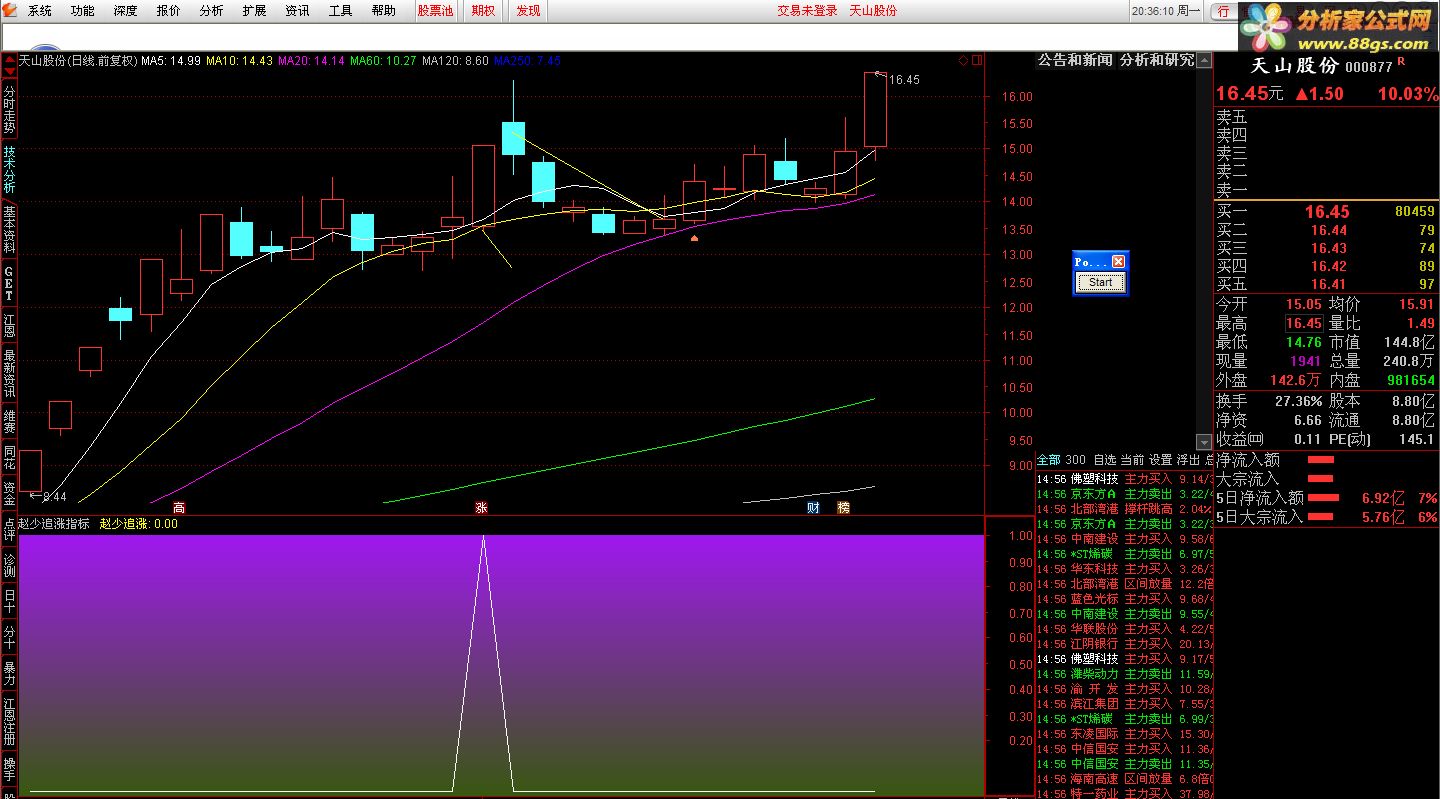Switch to the 资金 sidebar tab
Viewport: 1440px width, 799px height.
click(x=9, y=493)
